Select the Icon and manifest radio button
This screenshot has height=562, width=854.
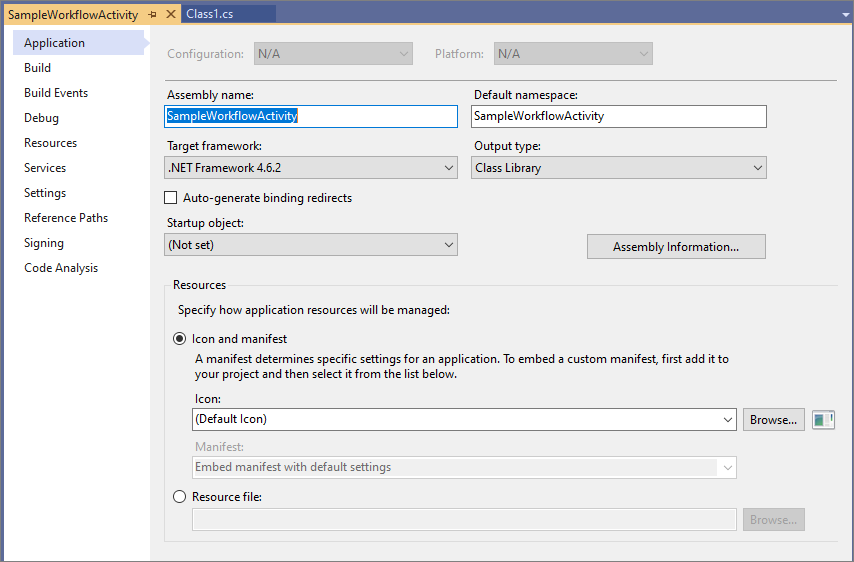coord(180,339)
